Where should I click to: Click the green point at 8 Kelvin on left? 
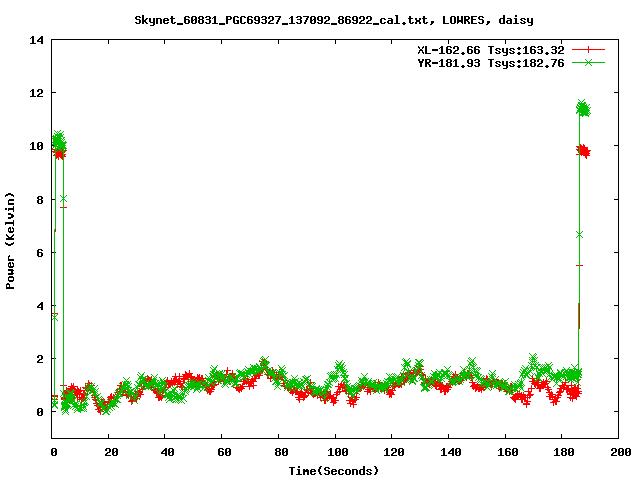63,199
